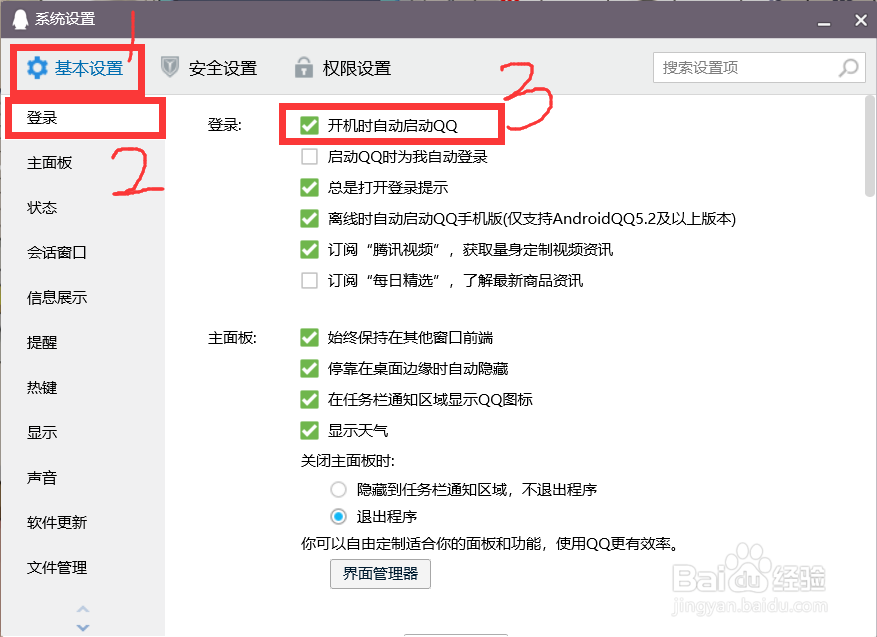Click the 主面板: section label
The width and height of the screenshot is (877, 637).
point(232,338)
